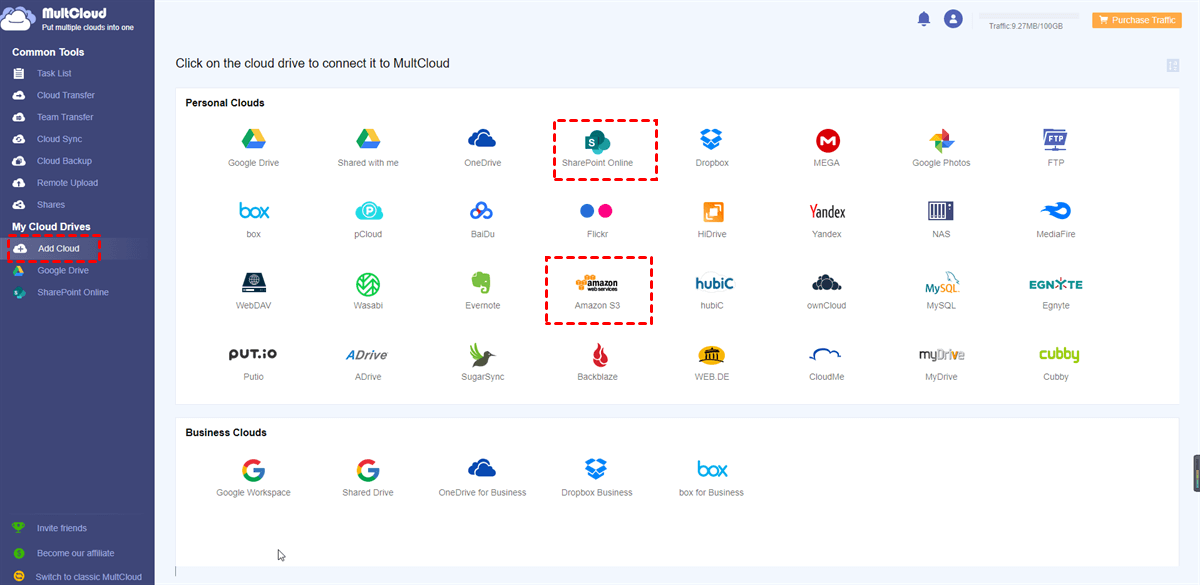
Task: Click the traffic usage progress bar
Action: [x=1029, y=16]
